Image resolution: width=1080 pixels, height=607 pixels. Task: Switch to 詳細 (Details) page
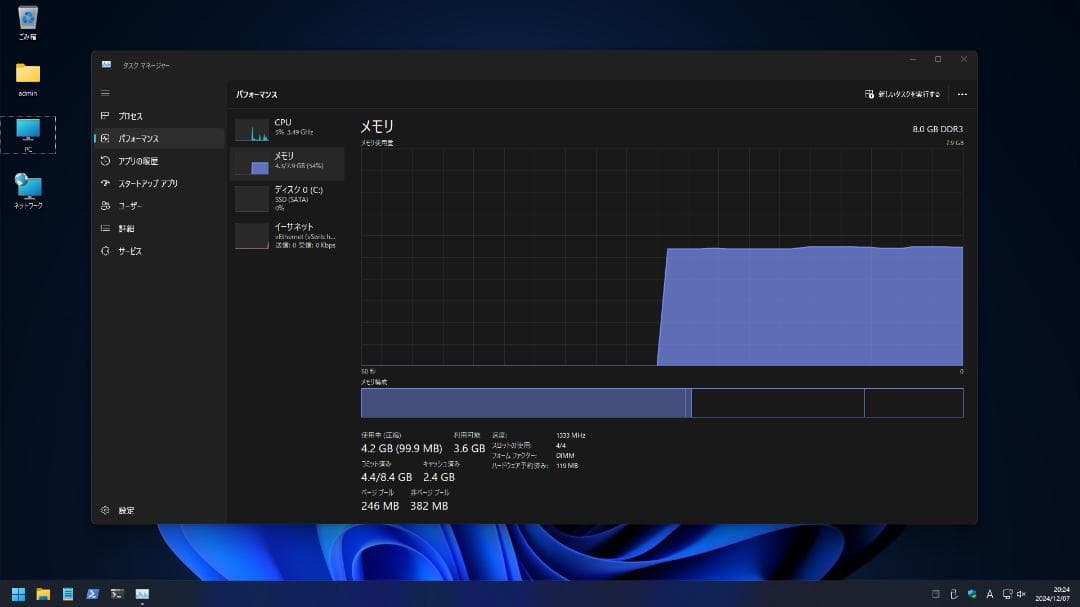point(126,229)
